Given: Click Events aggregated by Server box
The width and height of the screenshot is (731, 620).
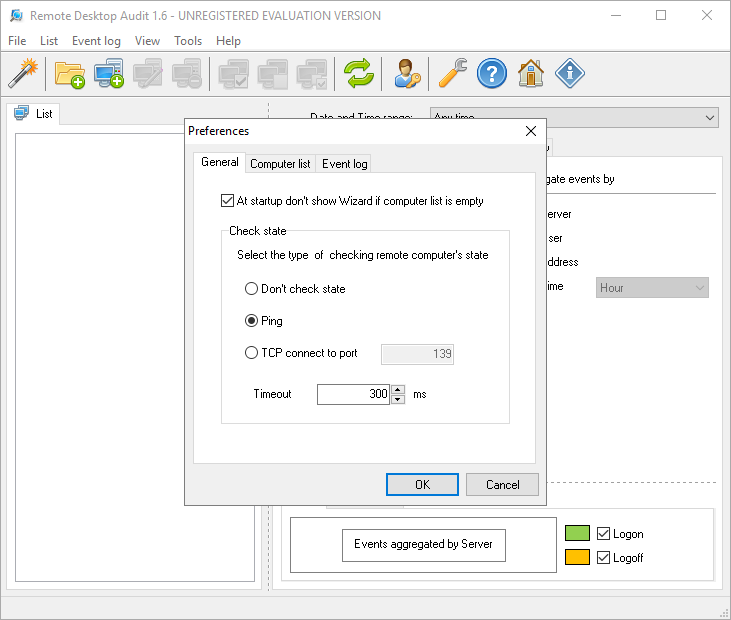Looking at the screenshot, I should (x=423, y=544).
